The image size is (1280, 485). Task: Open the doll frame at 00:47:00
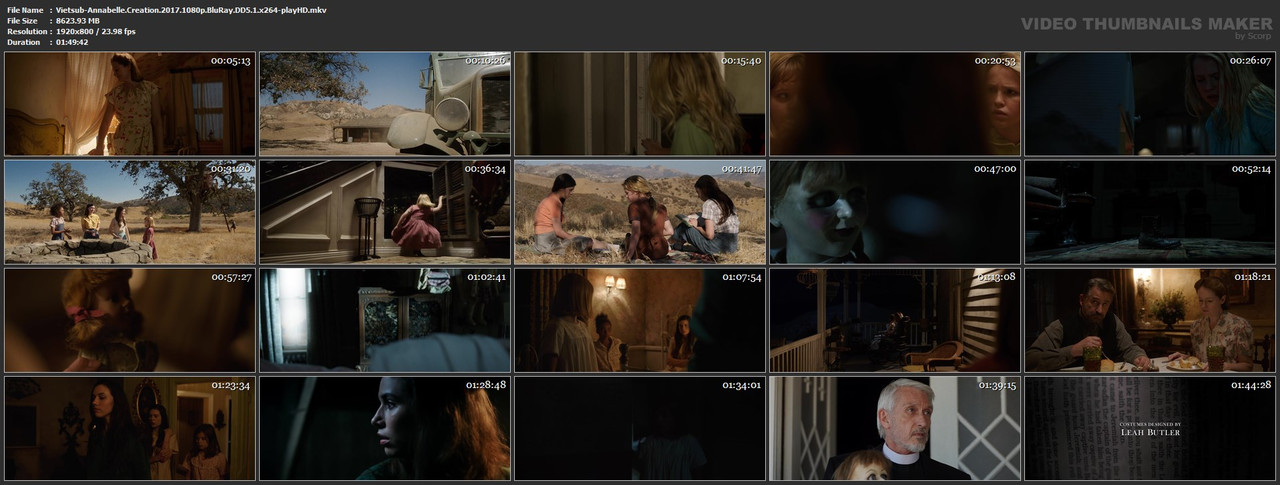click(895, 211)
